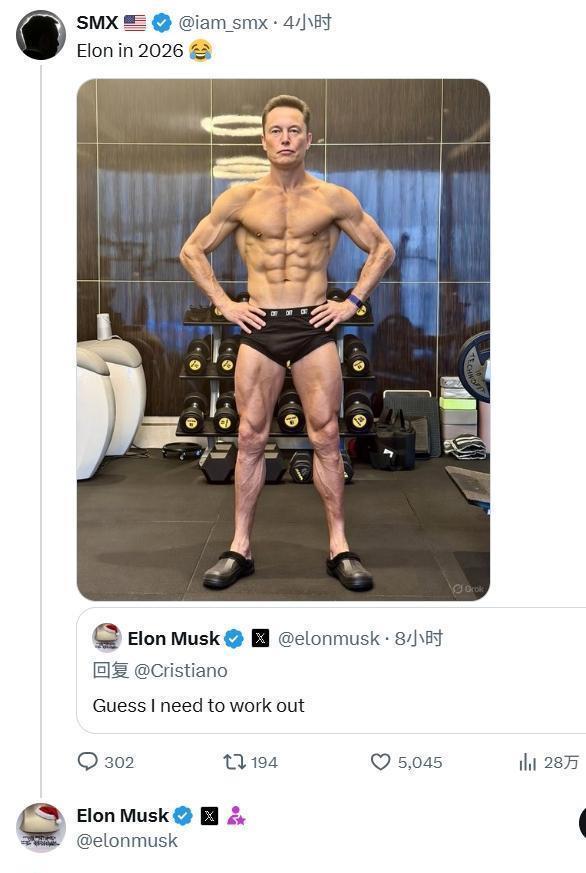Open the Santa-hat avatar at bottom
The height and width of the screenshot is (873, 586).
pos(41,828)
